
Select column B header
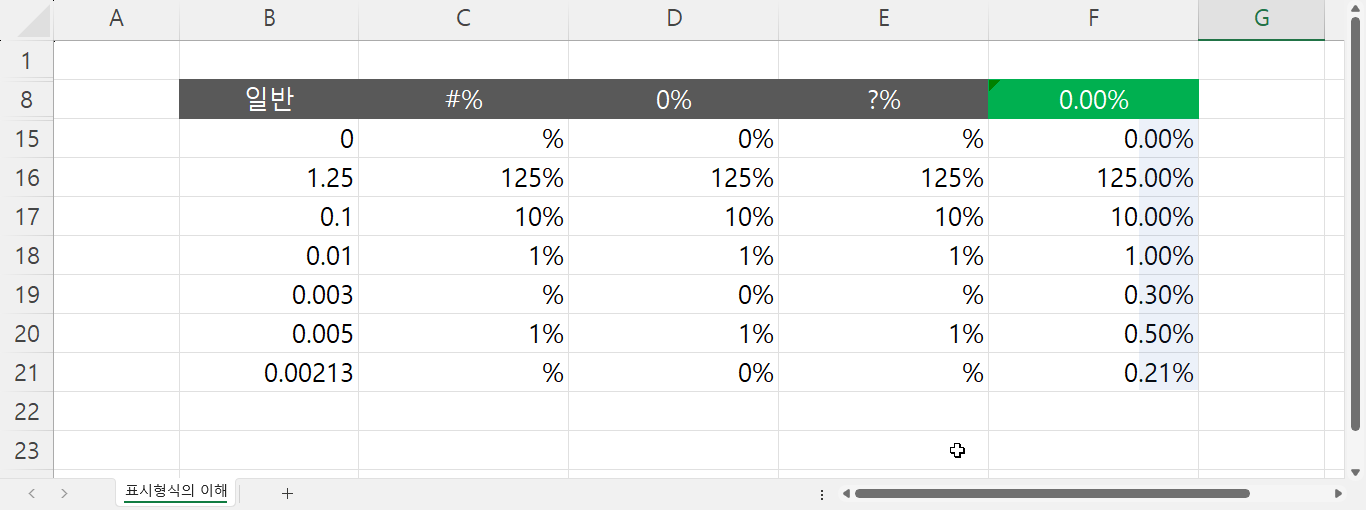coord(268,19)
